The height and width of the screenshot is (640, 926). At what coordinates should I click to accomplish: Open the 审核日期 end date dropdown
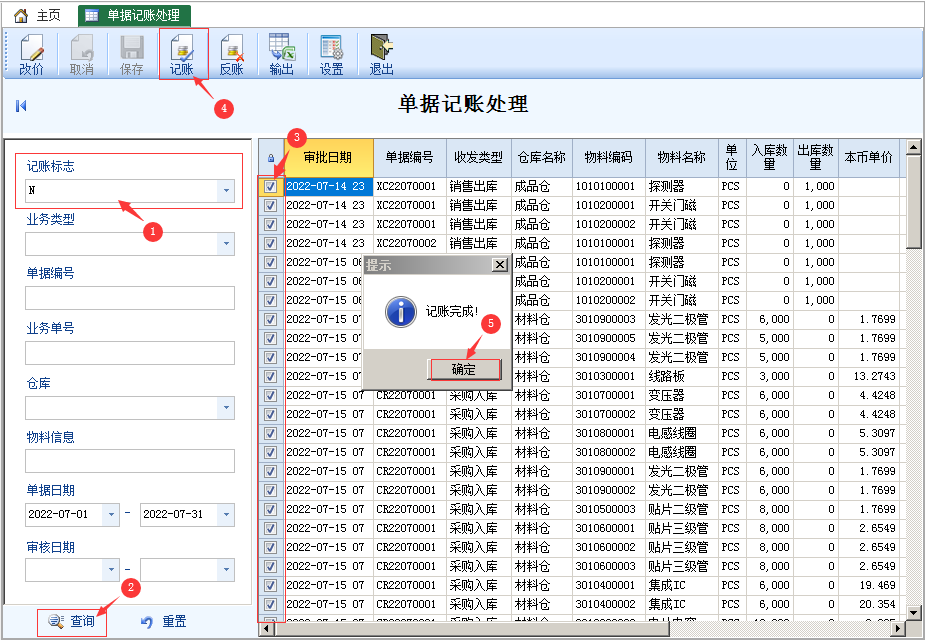click(226, 570)
